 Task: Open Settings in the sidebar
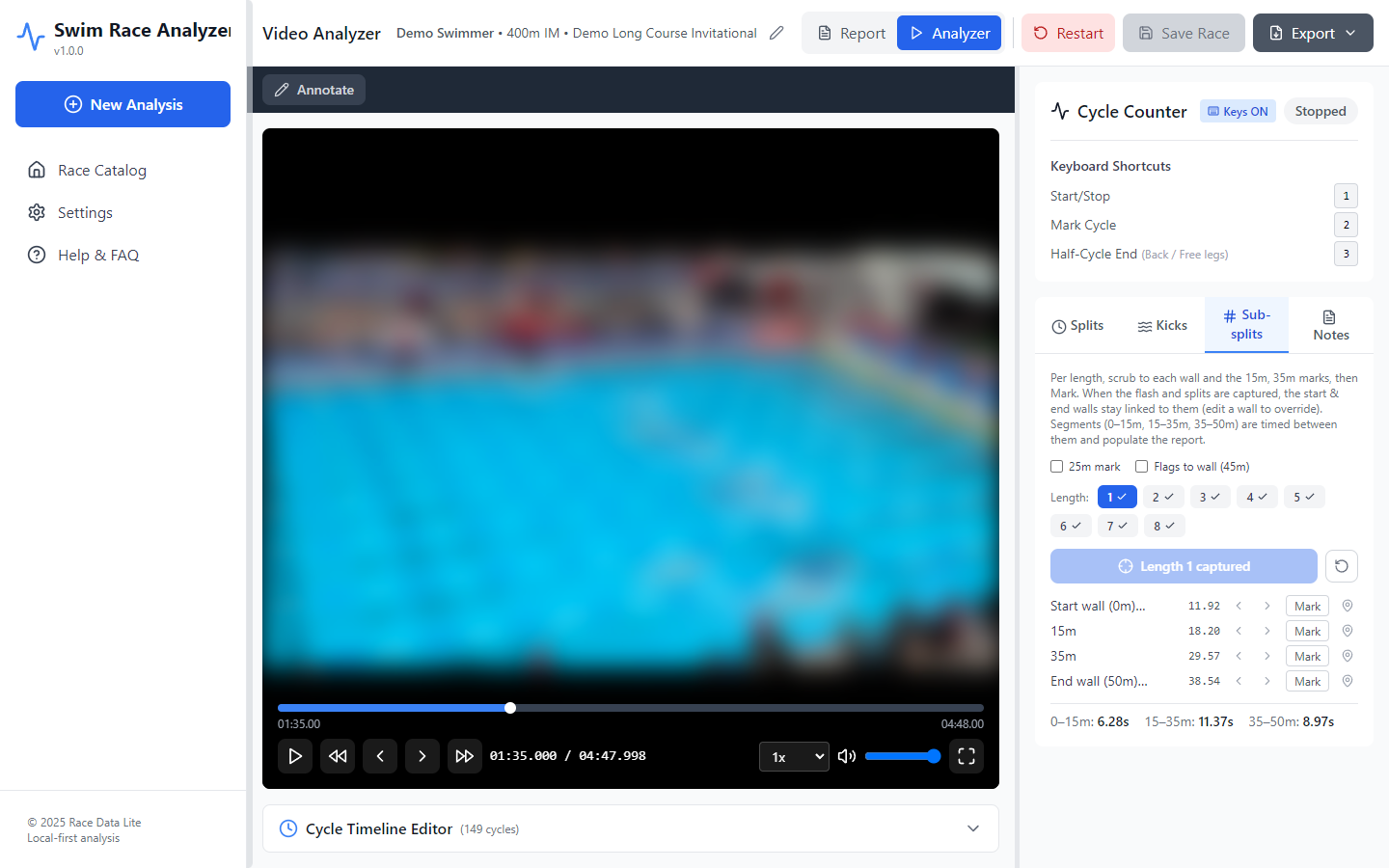(x=123, y=212)
